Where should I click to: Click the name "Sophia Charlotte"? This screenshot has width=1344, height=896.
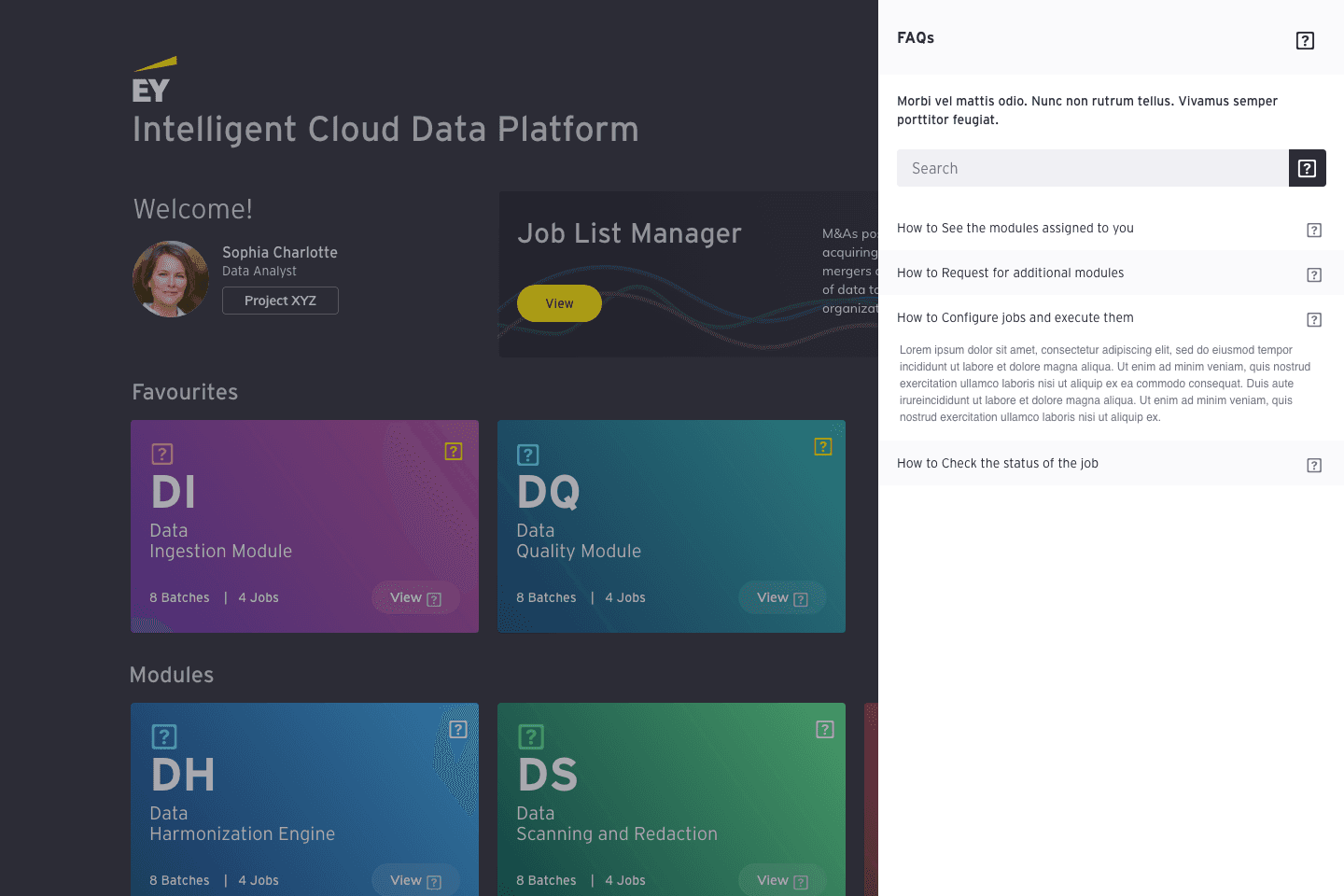point(280,252)
